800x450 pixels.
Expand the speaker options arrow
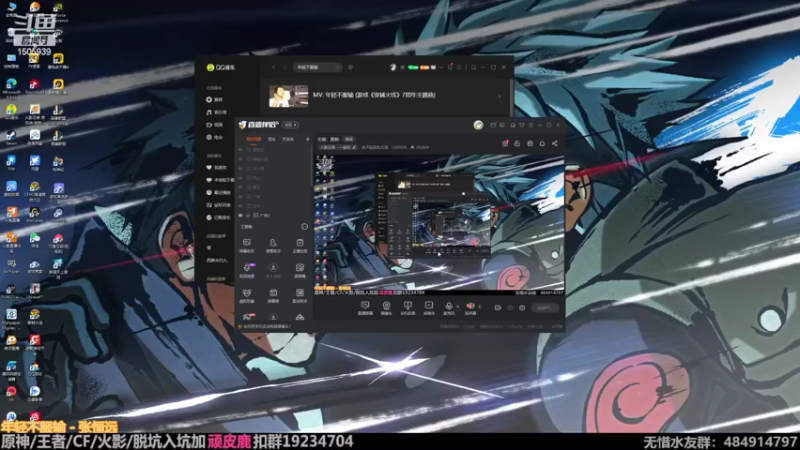pyautogui.click(x=479, y=307)
